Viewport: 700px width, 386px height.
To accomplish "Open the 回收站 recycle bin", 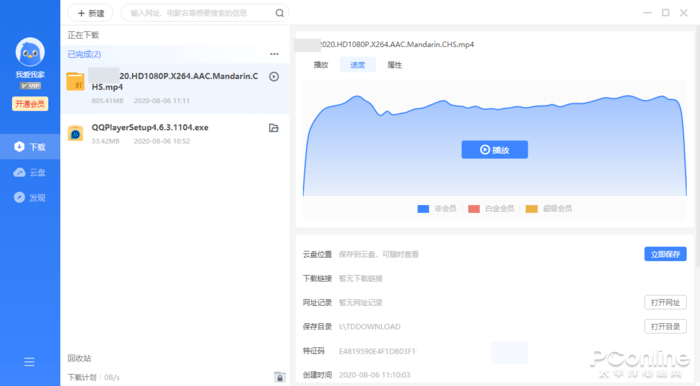I will pyautogui.click(x=79, y=358).
